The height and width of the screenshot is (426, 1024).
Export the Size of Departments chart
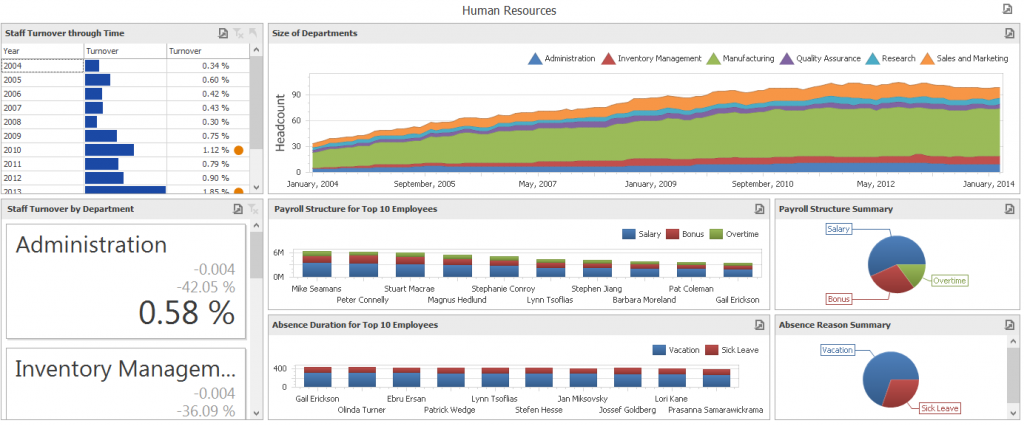coord(1007,34)
